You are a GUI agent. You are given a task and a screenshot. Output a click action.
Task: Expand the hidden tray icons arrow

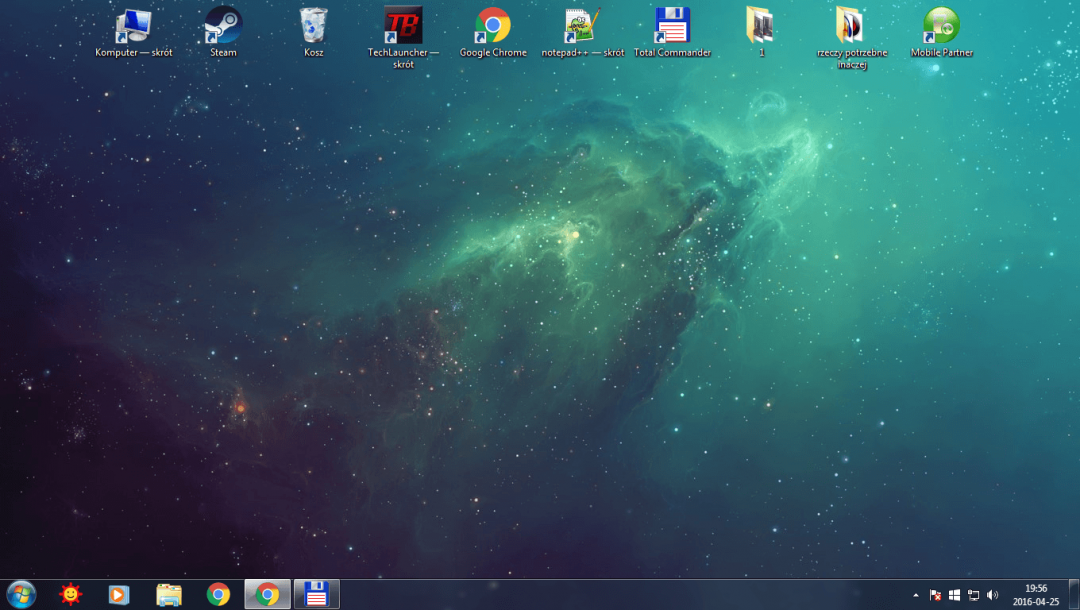916,595
